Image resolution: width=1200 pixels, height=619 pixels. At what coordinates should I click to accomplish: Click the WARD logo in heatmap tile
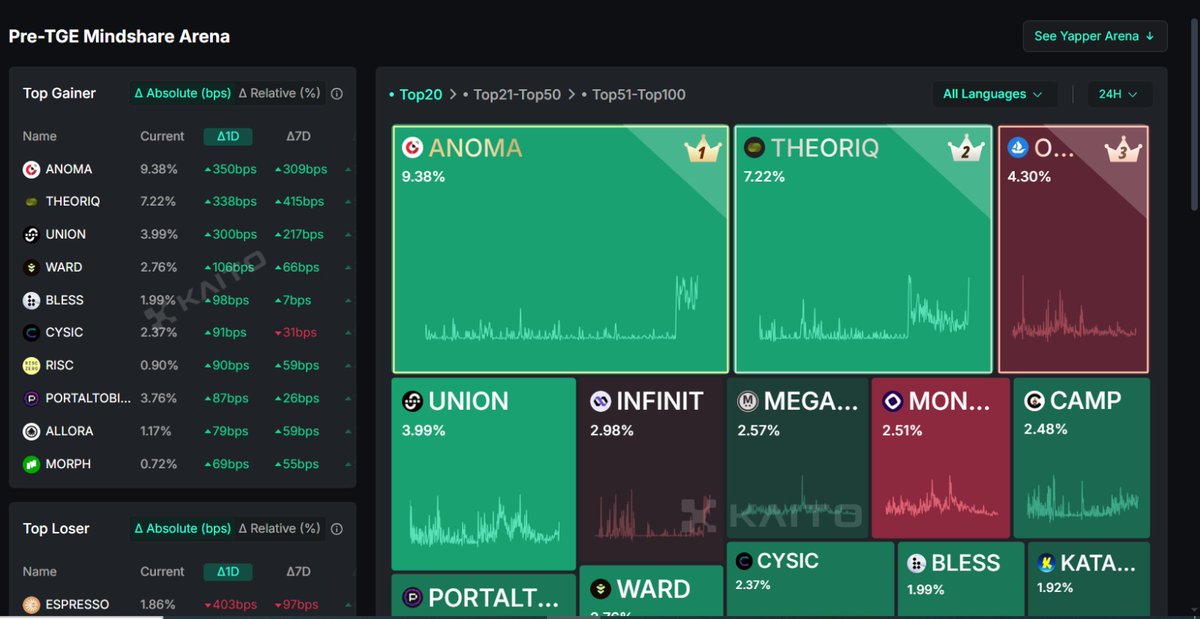click(600, 588)
